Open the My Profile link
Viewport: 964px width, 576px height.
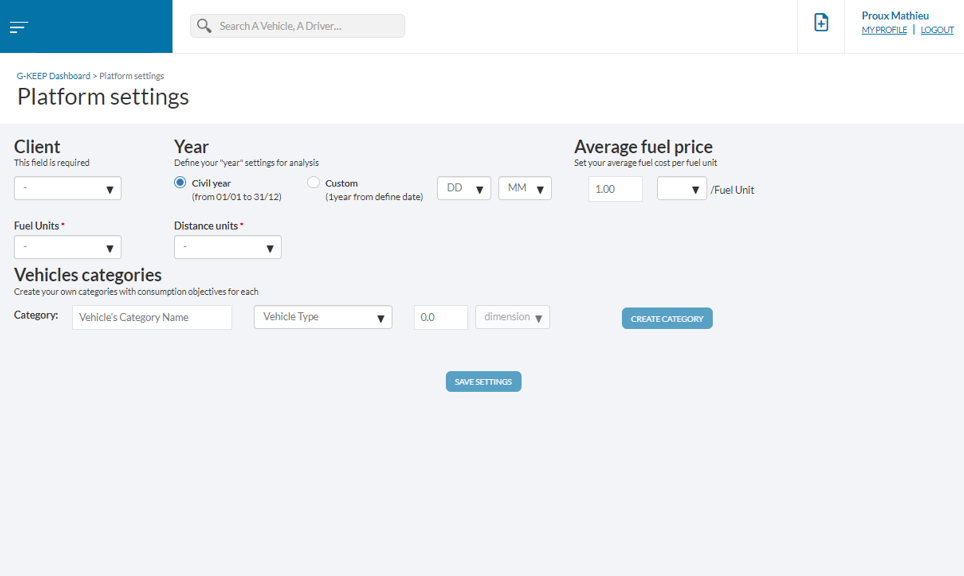point(884,30)
